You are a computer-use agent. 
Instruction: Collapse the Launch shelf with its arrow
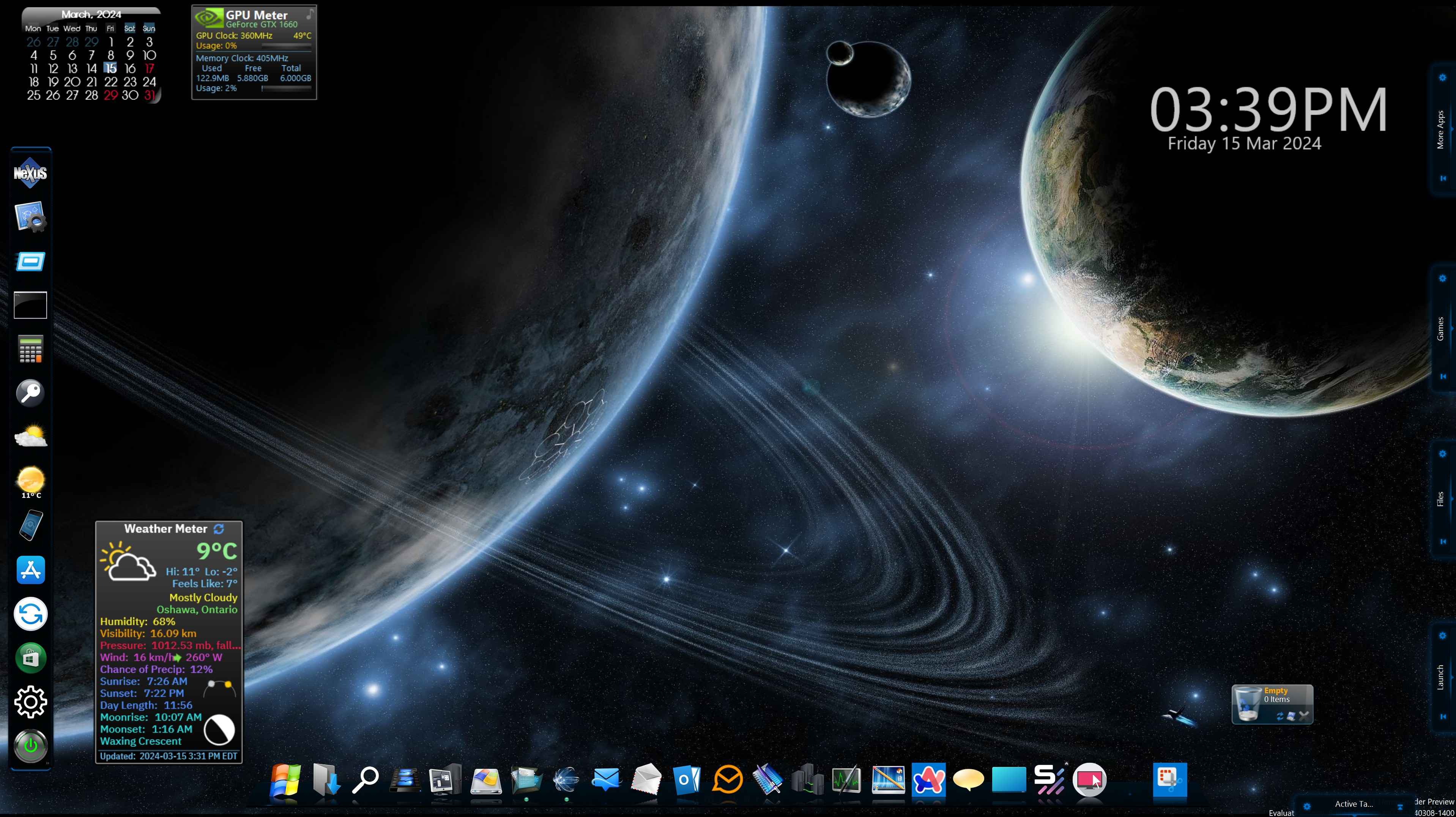coord(1442,716)
